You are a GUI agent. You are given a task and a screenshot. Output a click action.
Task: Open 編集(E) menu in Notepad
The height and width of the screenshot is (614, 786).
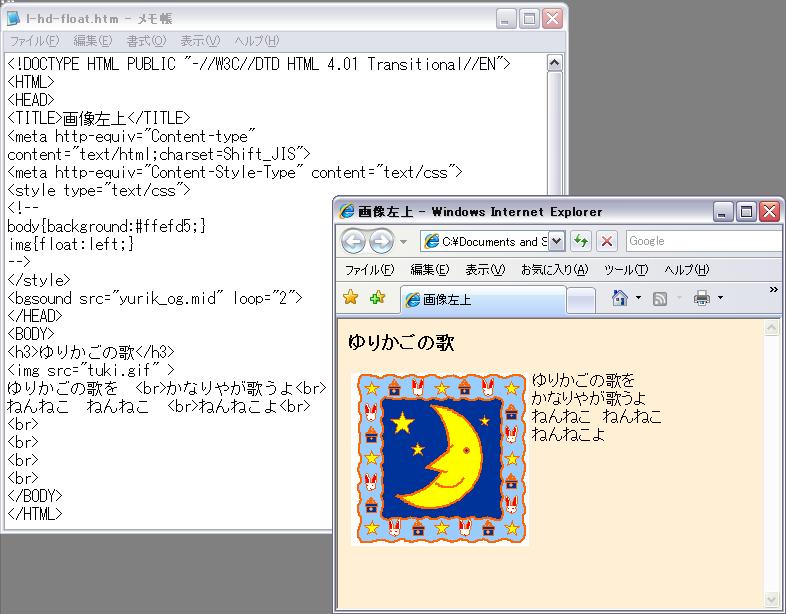pos(93,41)
